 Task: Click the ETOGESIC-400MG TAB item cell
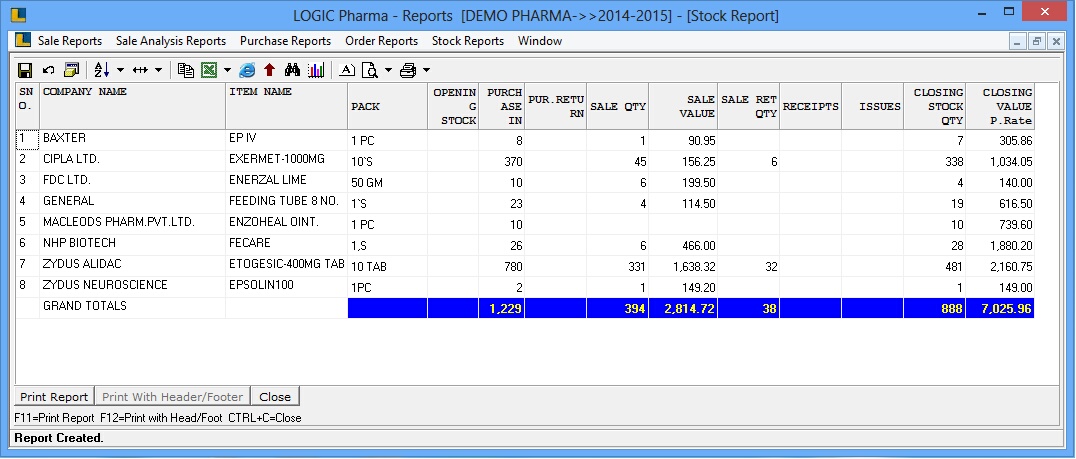(x=287, y=265)
